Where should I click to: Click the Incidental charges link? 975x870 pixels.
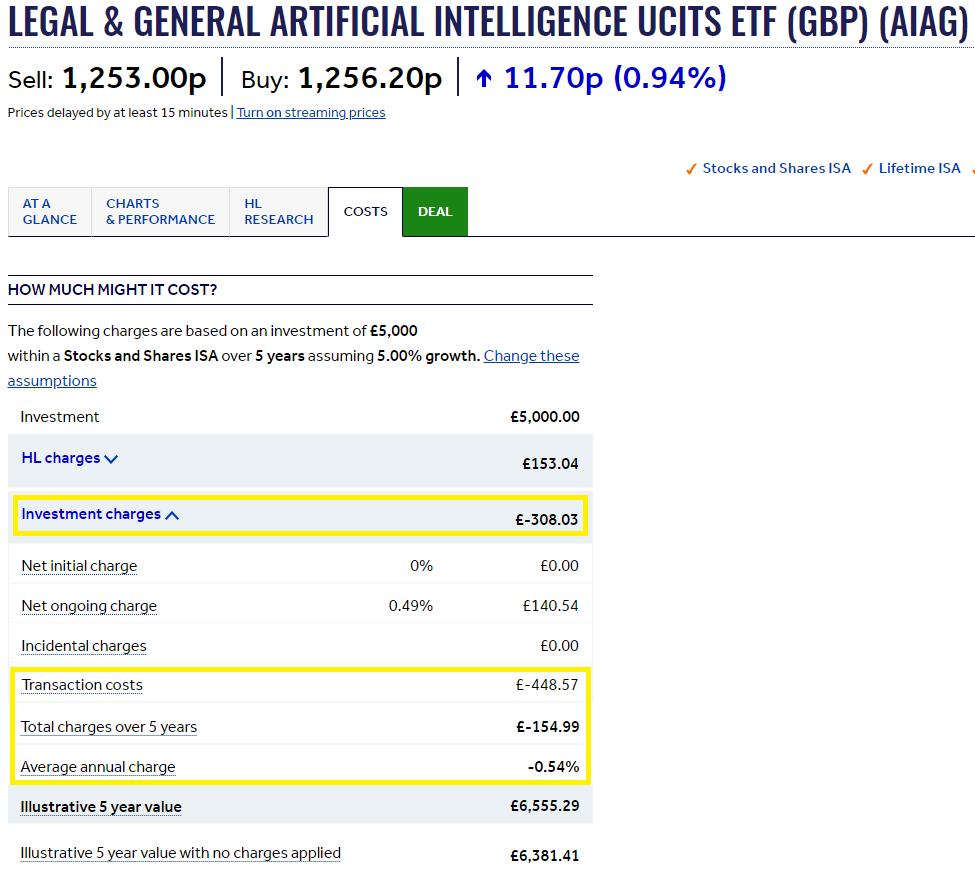tap(83, 645)
